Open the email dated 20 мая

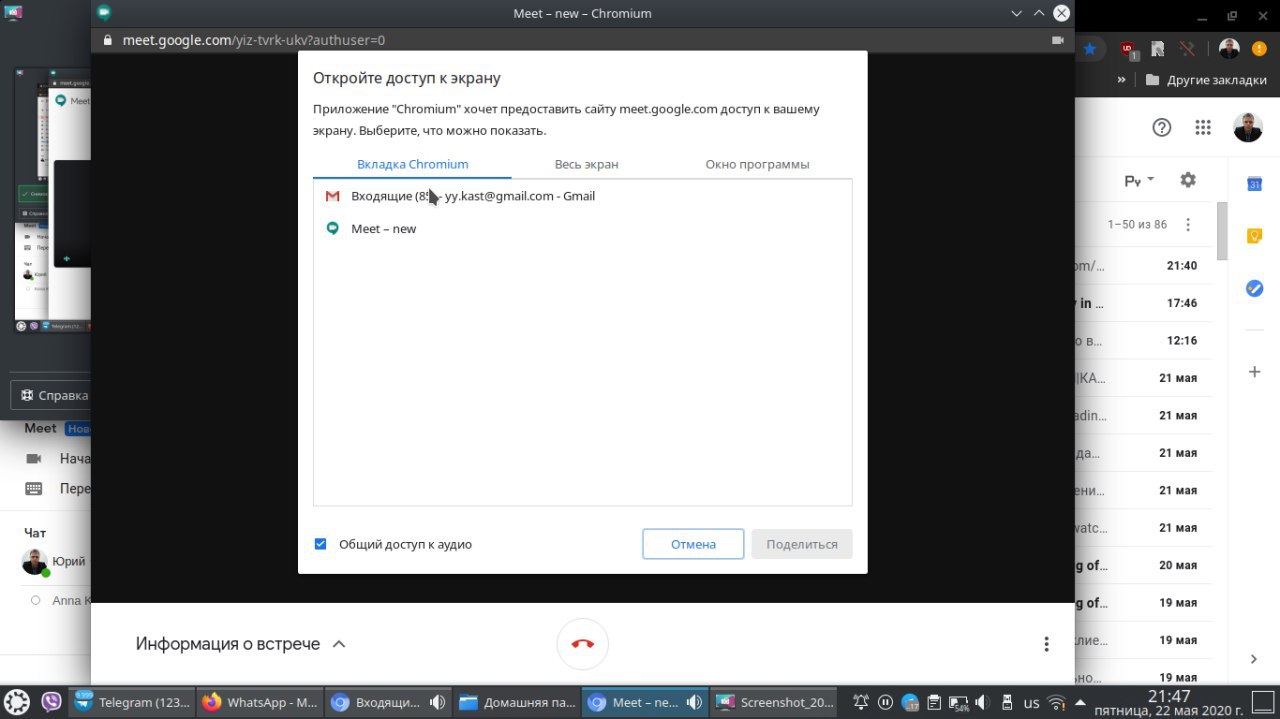pos(1145,565)
